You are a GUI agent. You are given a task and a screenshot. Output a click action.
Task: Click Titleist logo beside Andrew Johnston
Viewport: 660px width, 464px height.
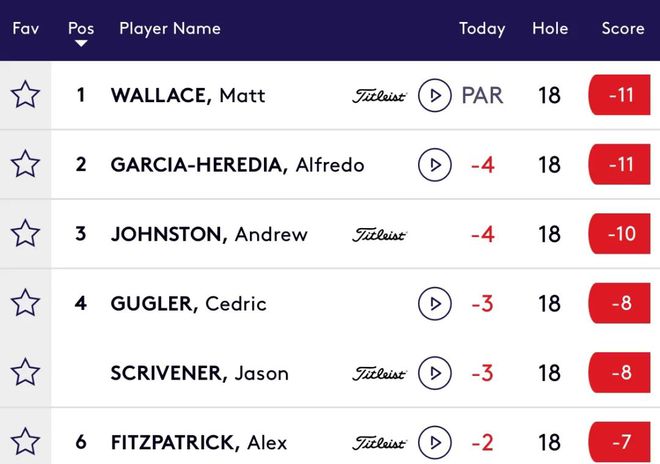click(x=379, y=235)
